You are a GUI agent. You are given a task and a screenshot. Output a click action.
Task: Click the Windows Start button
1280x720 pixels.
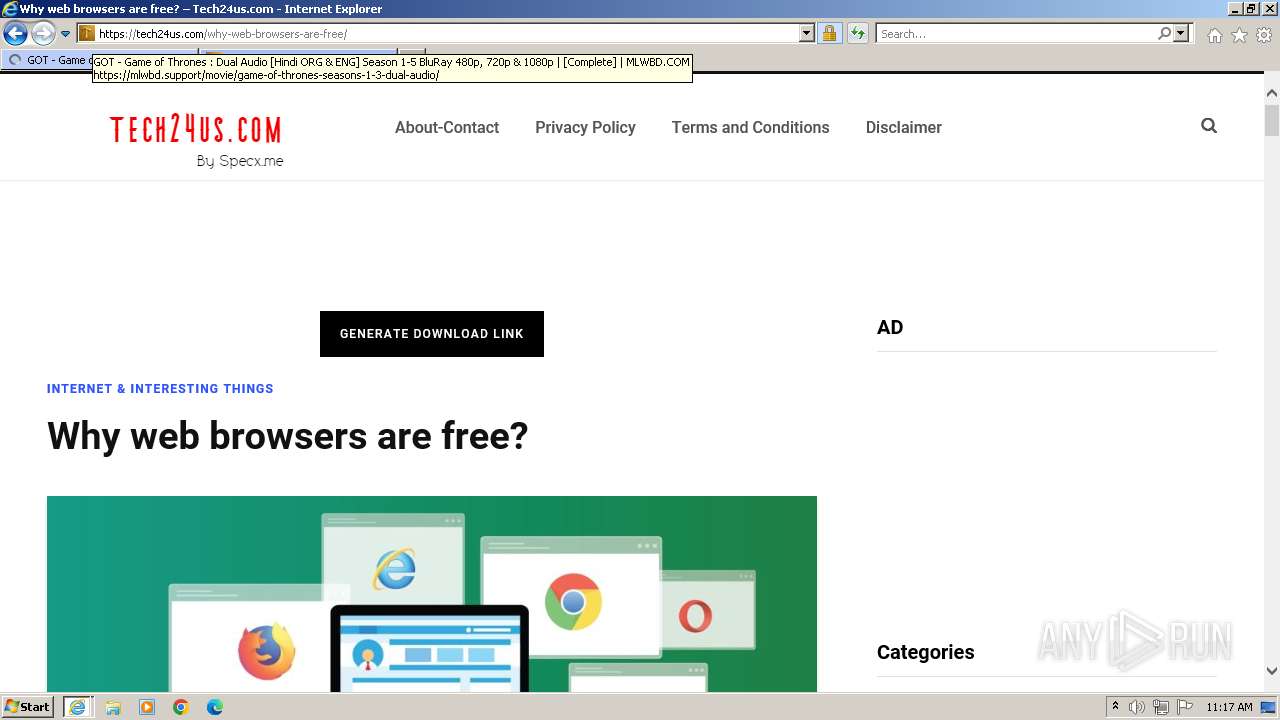[x=27, y=707]
